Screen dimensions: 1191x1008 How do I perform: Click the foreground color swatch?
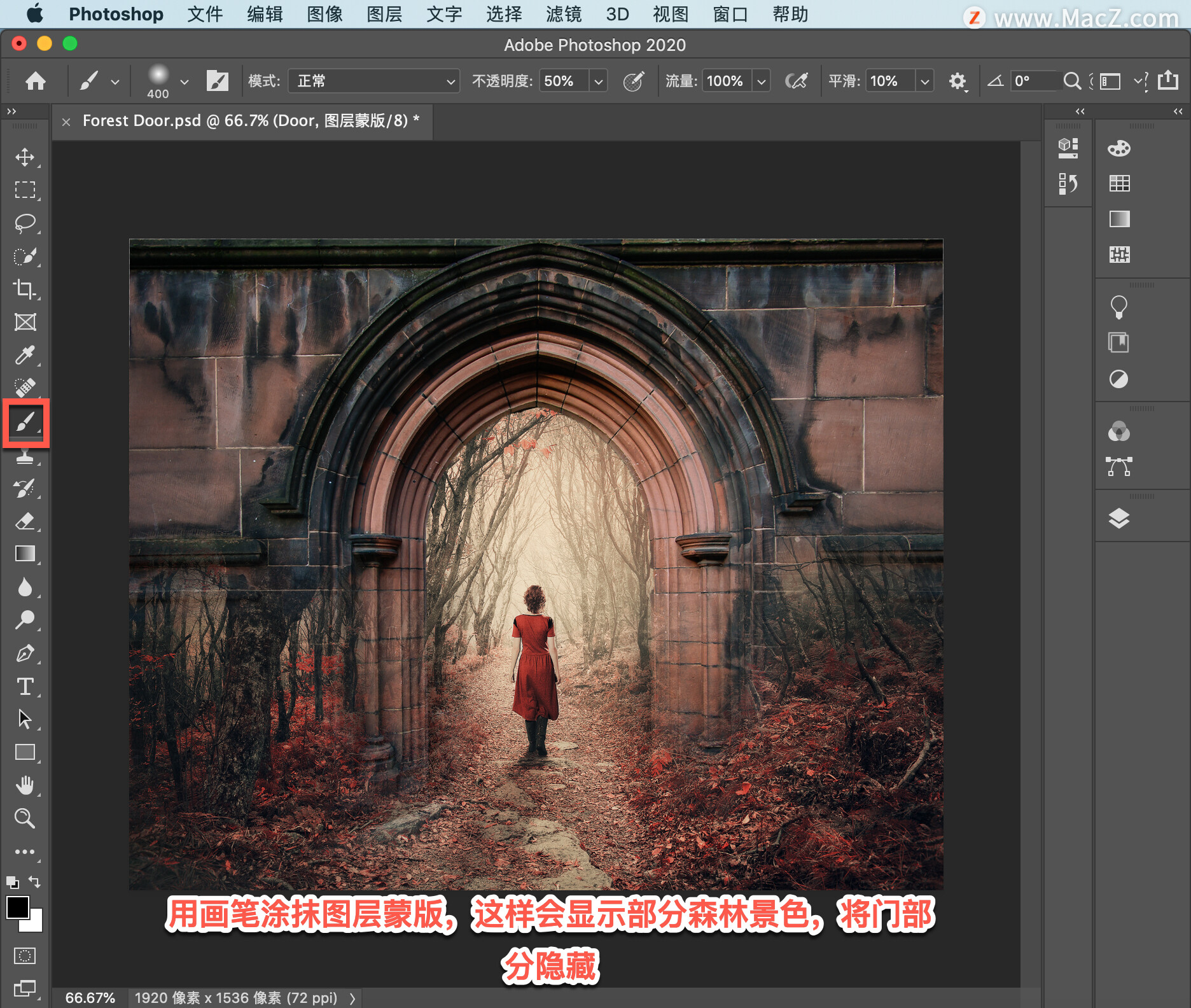click(18, 907)
